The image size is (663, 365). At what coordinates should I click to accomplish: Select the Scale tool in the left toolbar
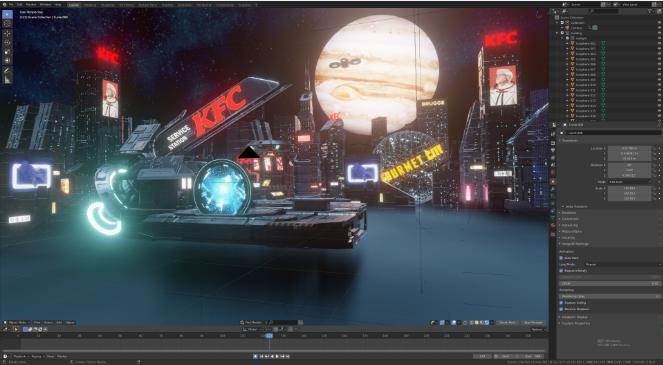(7, 52)
